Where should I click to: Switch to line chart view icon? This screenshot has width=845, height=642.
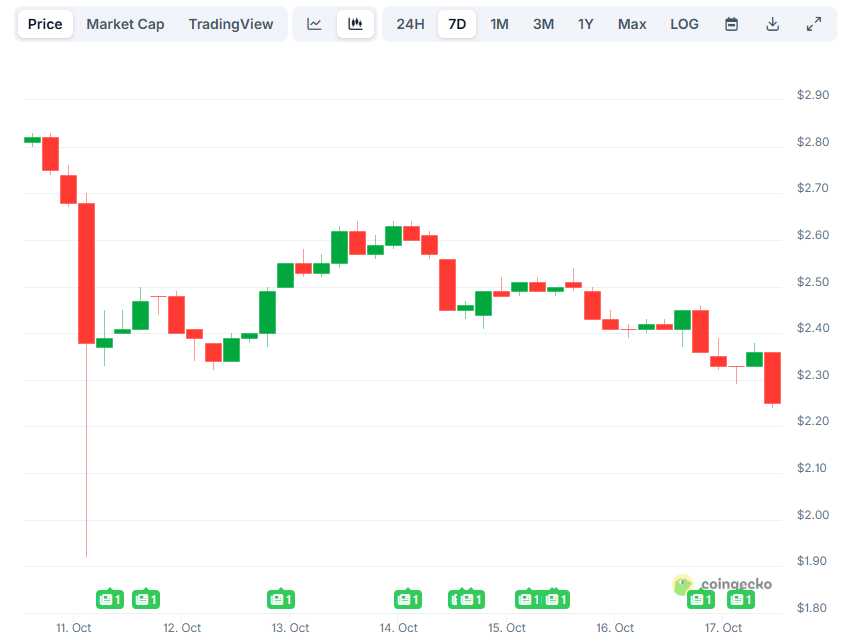[x=314, y=24]
